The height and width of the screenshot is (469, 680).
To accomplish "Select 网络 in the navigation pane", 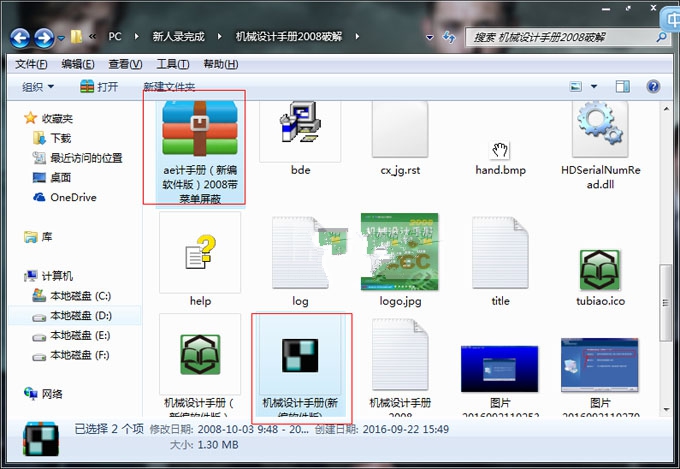I will [x=52, y=394].
